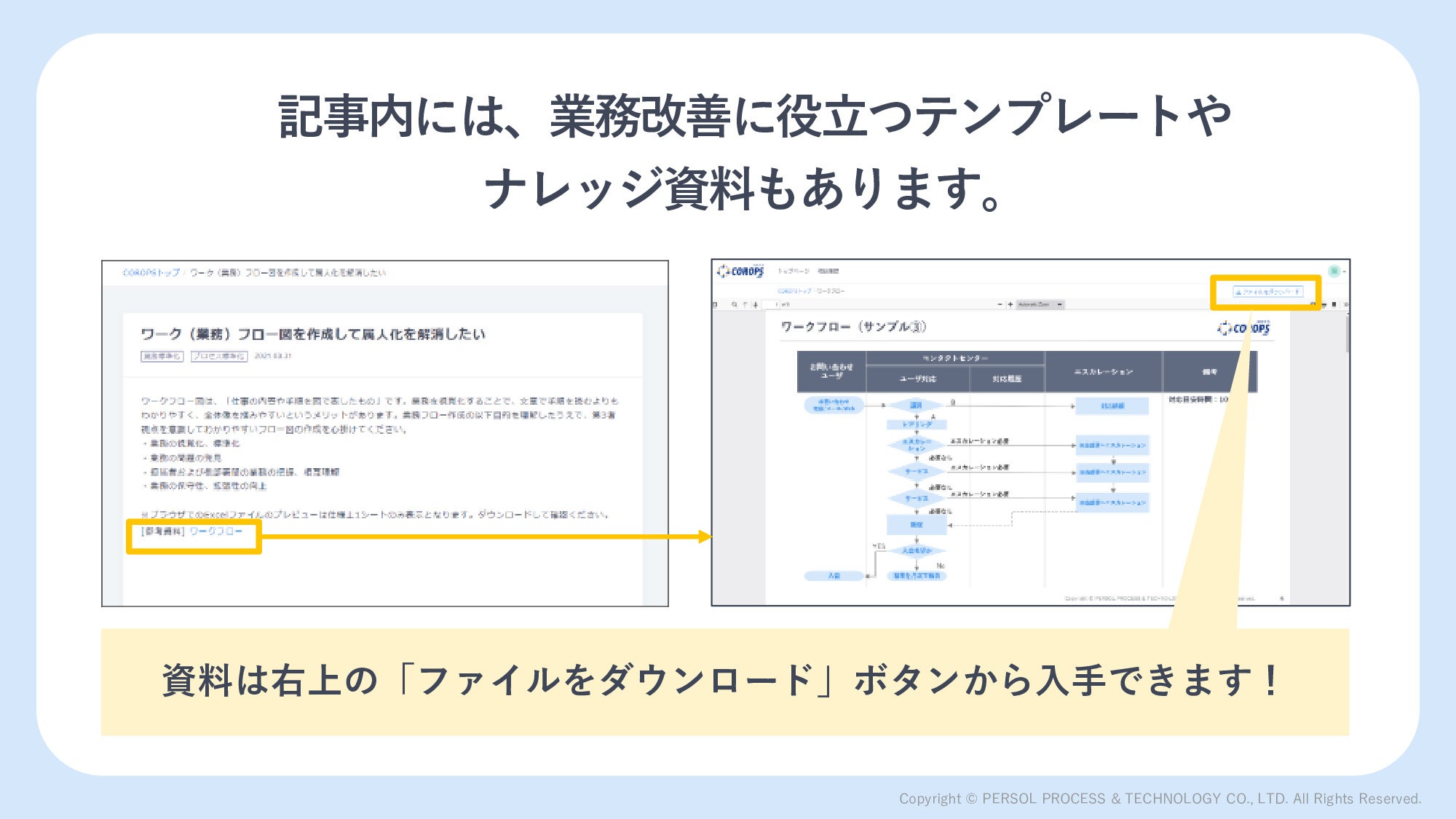Go to next page with down arrow
The image size is (1456, 819).
(x=756, y=304)
